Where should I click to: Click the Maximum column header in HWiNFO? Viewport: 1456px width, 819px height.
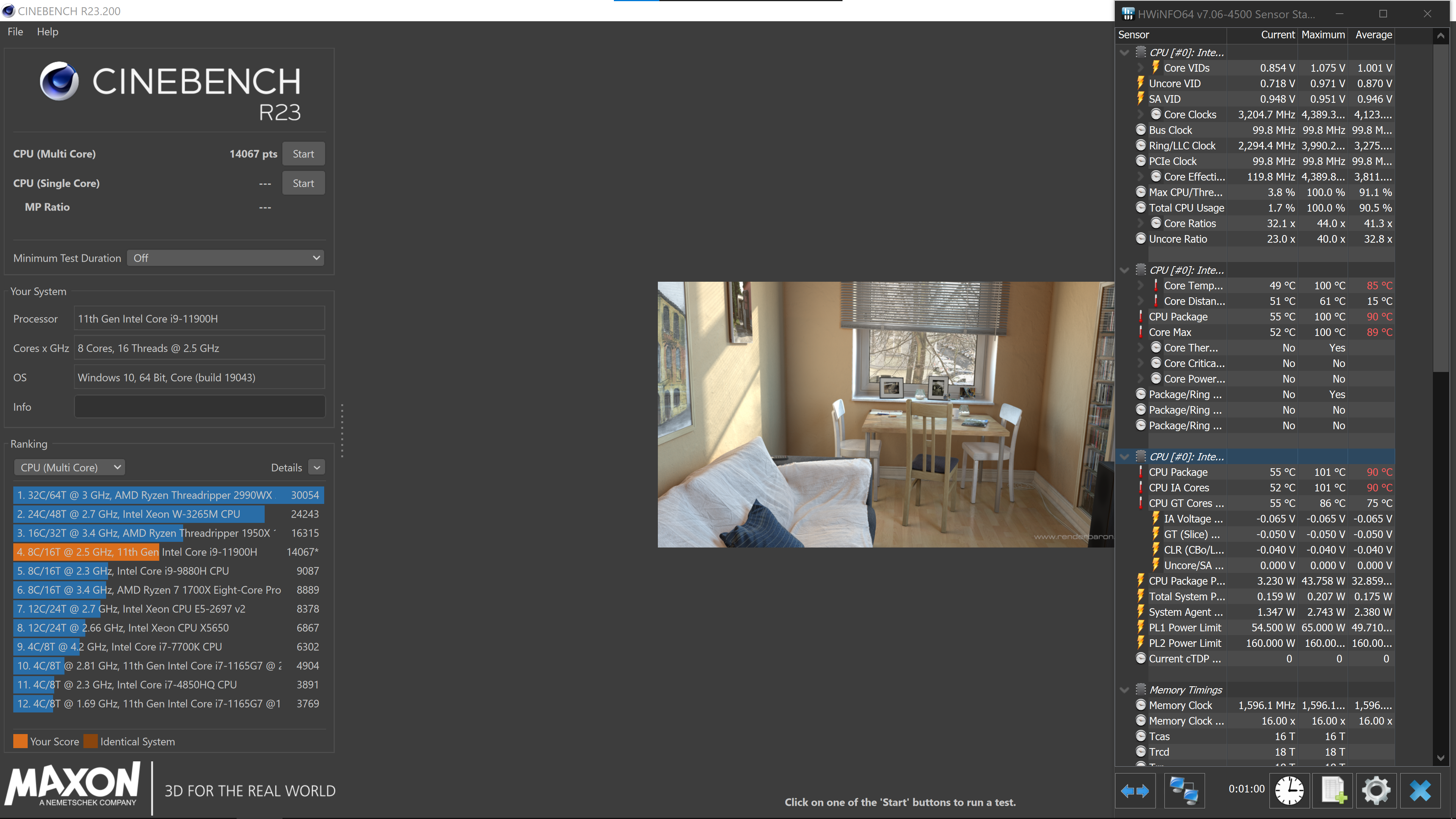pyautogui.click(x=1323, y=35)
